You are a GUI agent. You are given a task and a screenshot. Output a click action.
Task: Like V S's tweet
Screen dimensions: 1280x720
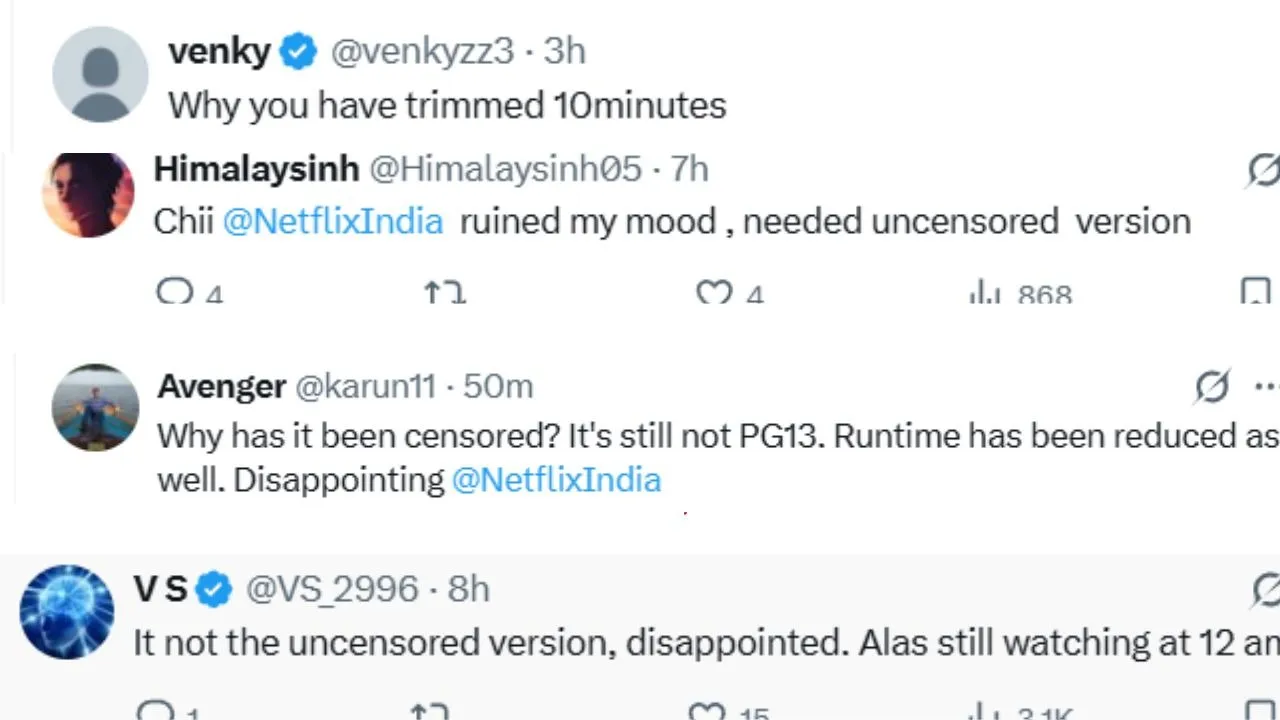pyautogui.click(x=707, y=713)
